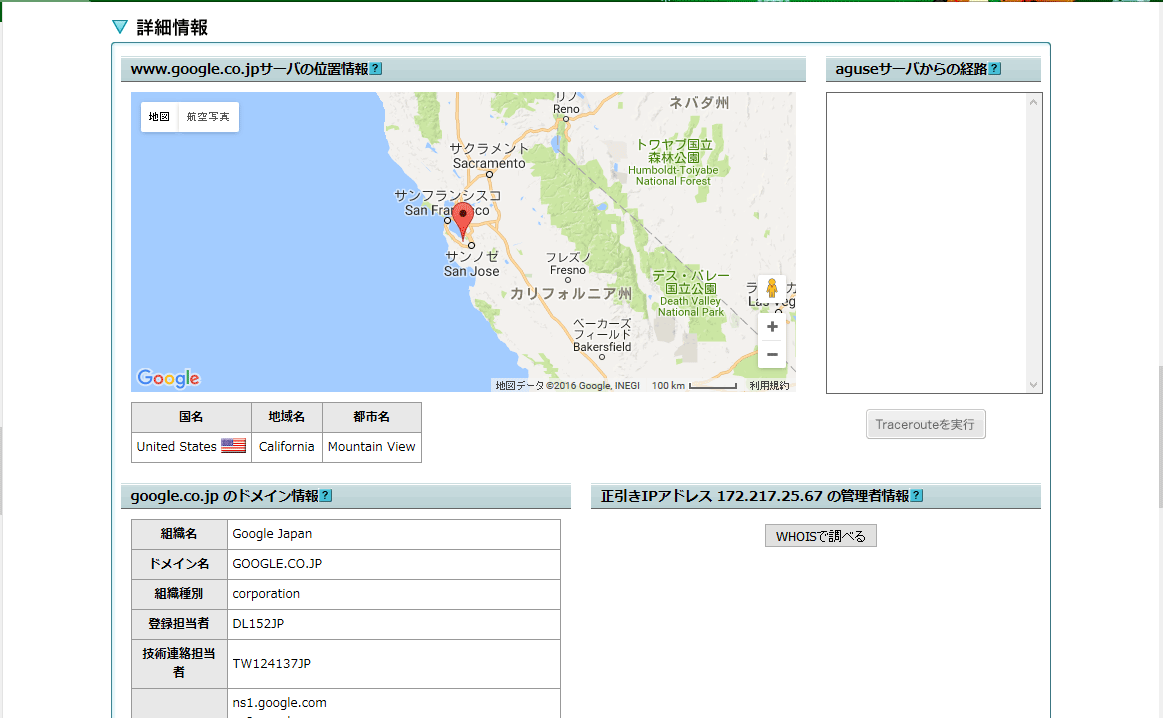Select the Street View pegman icon
This screenshot has height=718, width=1163.
coord(772,289)
